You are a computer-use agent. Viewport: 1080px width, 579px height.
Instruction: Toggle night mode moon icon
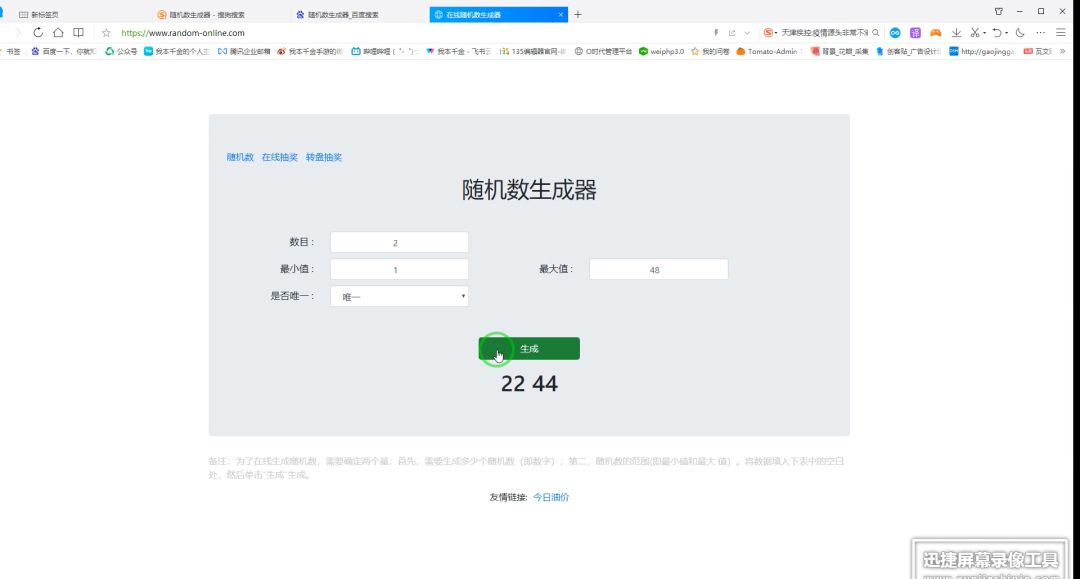[1020, 32]
